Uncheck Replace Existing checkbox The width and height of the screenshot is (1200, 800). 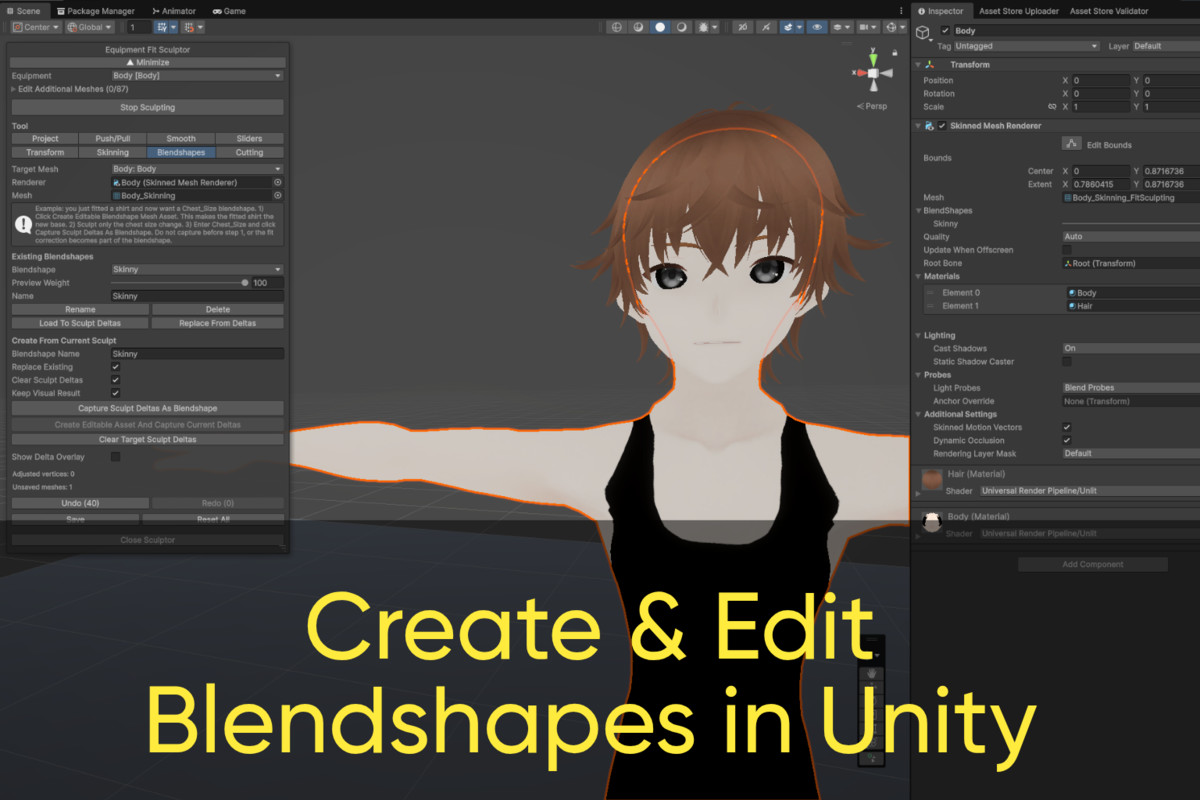point(115,367)
